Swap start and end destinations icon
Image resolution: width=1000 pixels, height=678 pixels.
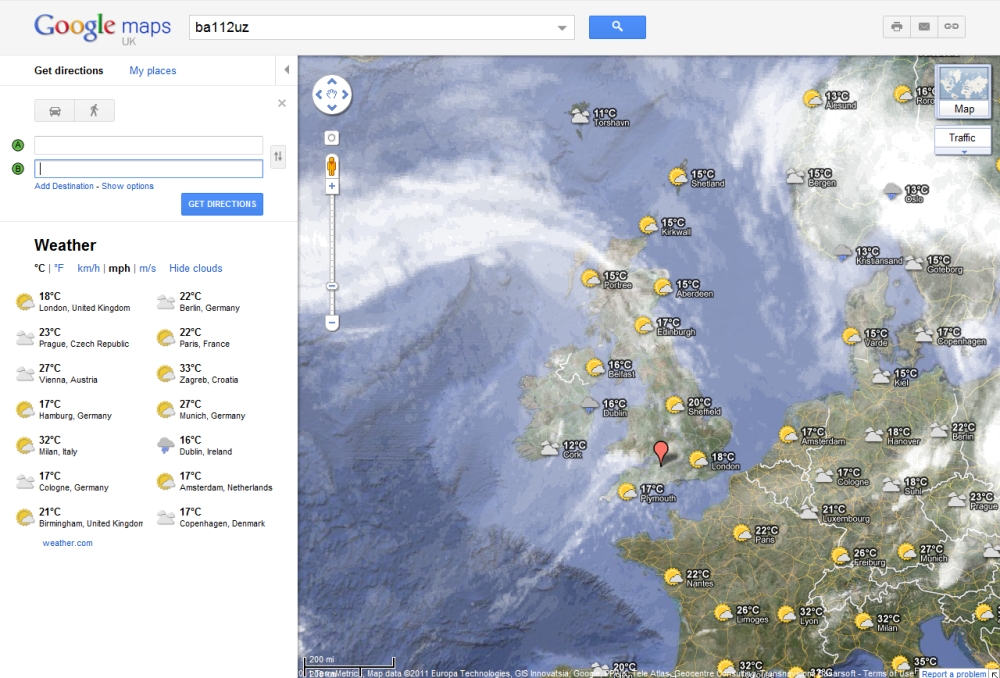(x=278, y=156)
